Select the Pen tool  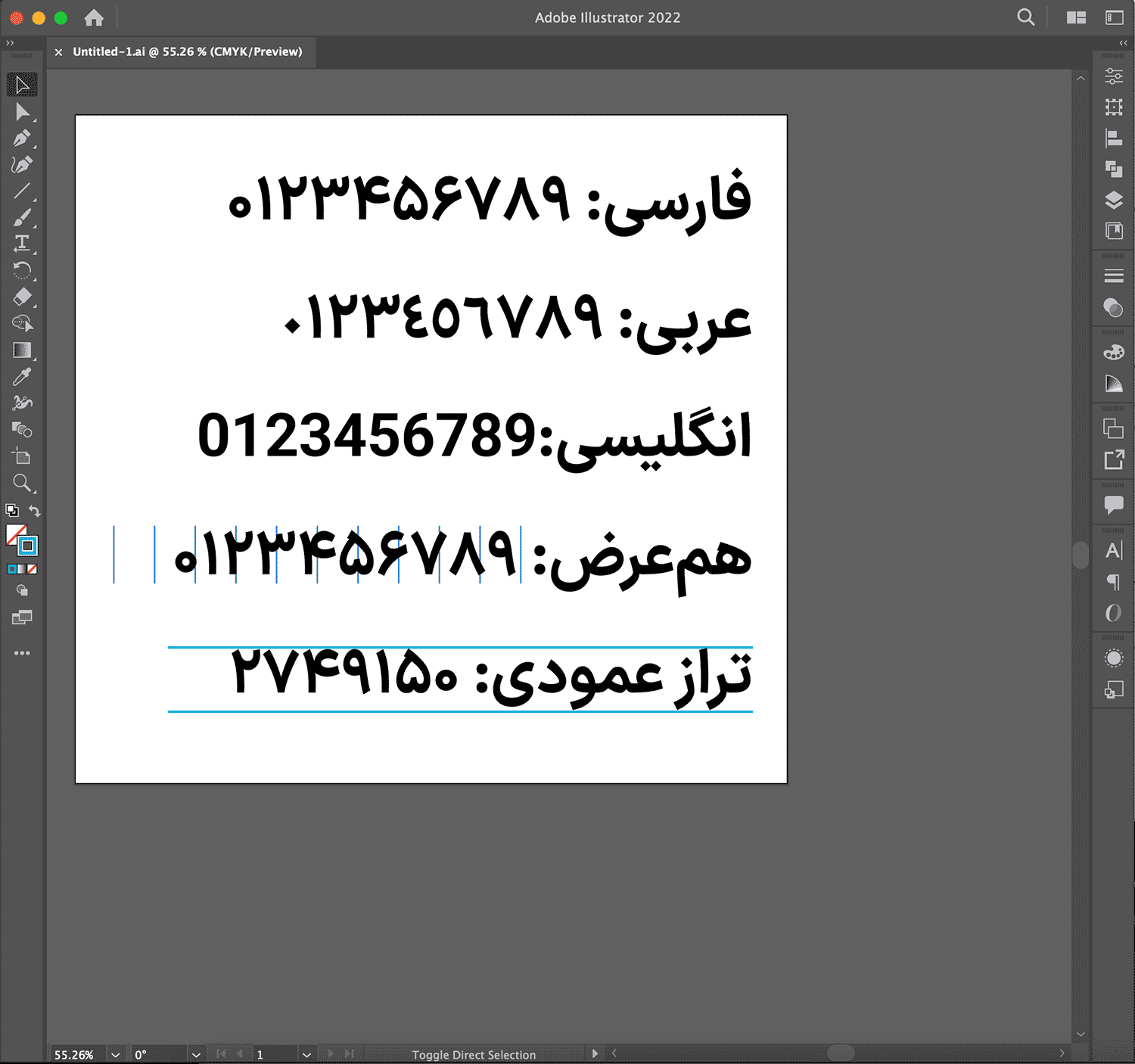tap(22, 138)
